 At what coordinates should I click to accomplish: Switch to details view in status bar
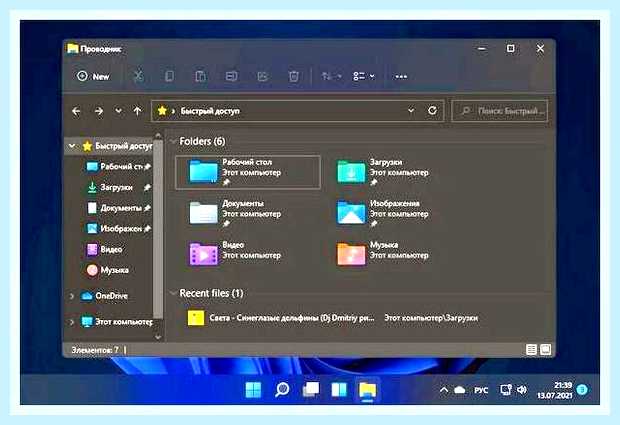click(x=531, y=349)
